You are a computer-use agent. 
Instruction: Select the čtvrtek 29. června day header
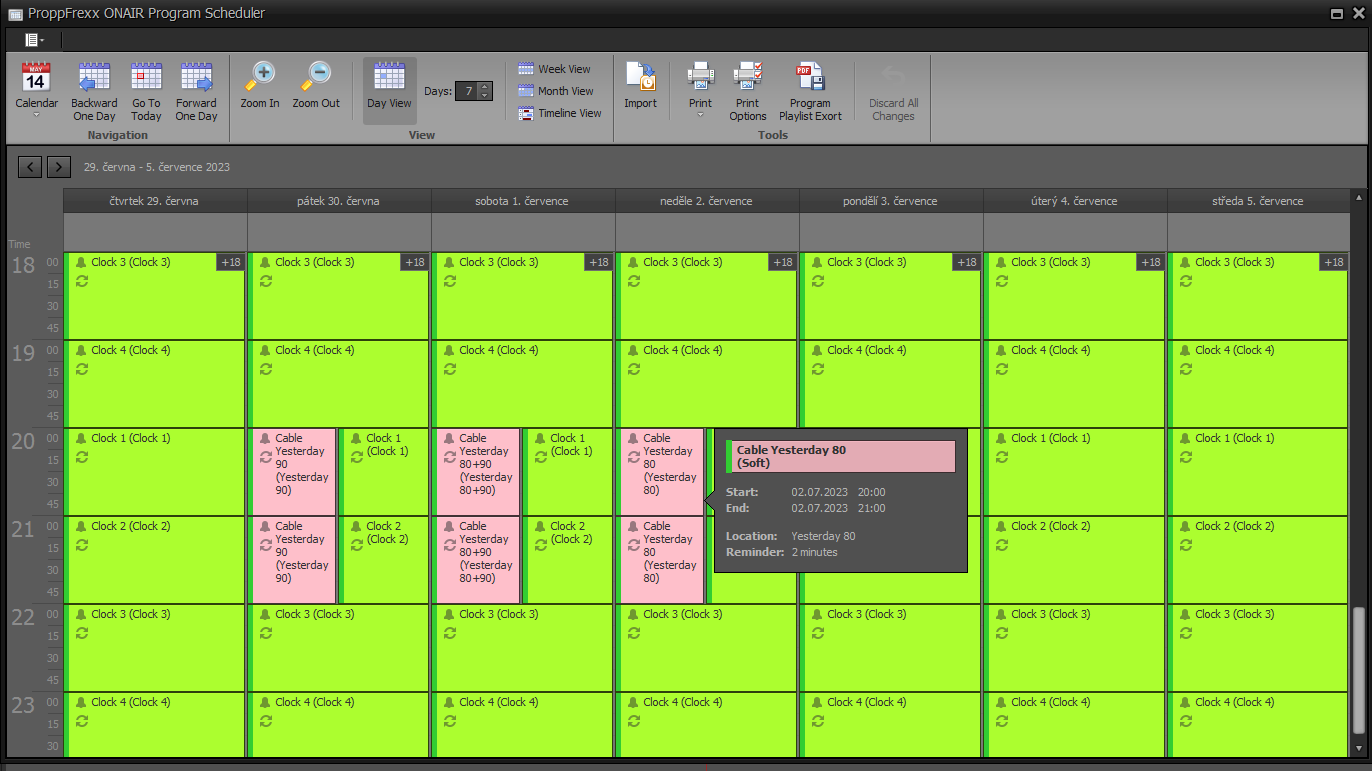click(155, 201)
